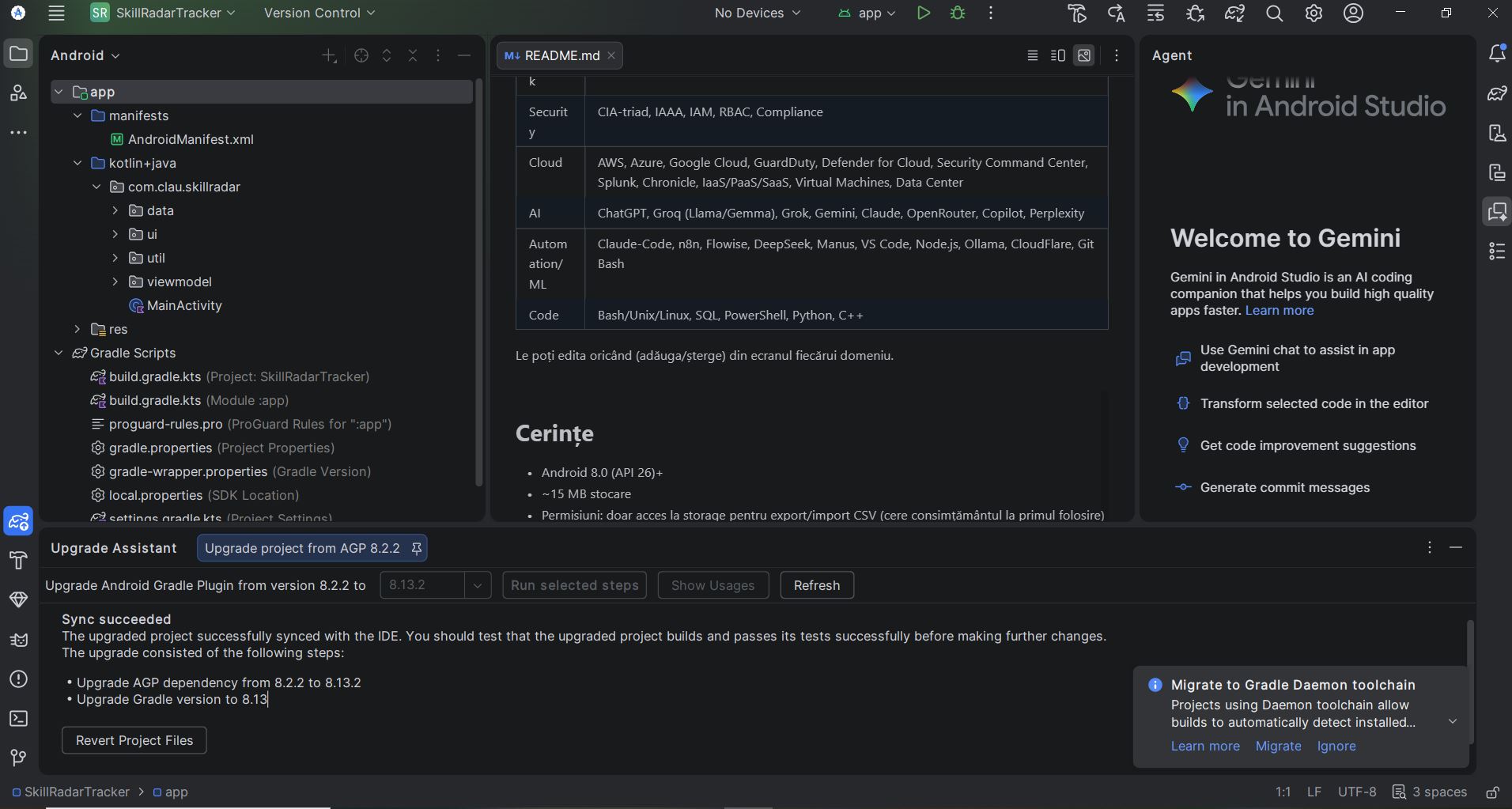
Task: Pin the Upgrade project from AGP tab
Action: pos(417,548)
